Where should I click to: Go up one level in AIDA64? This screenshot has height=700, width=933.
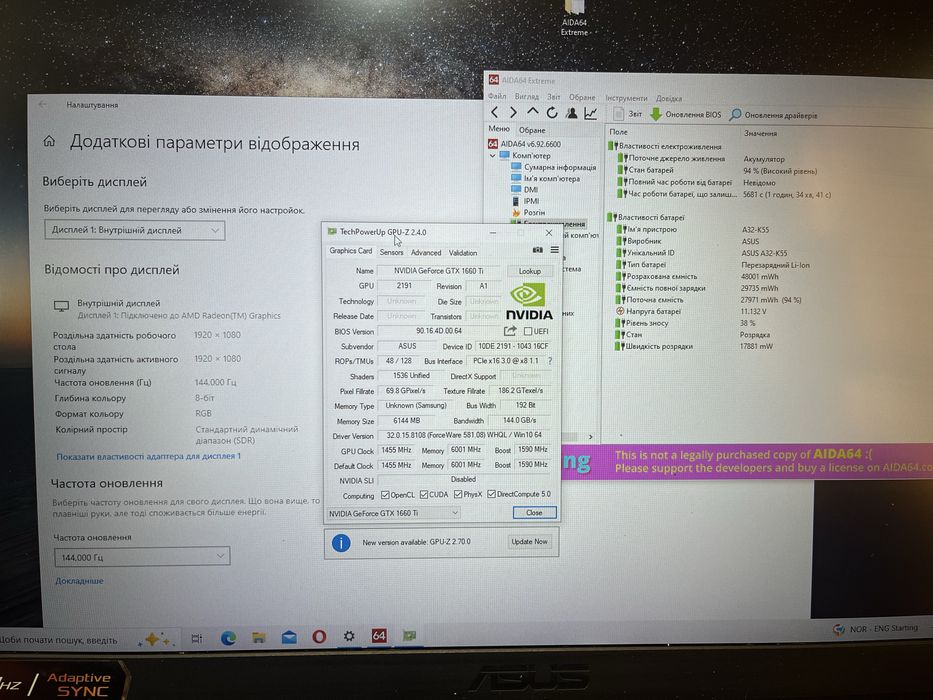(x=533, y=112)
